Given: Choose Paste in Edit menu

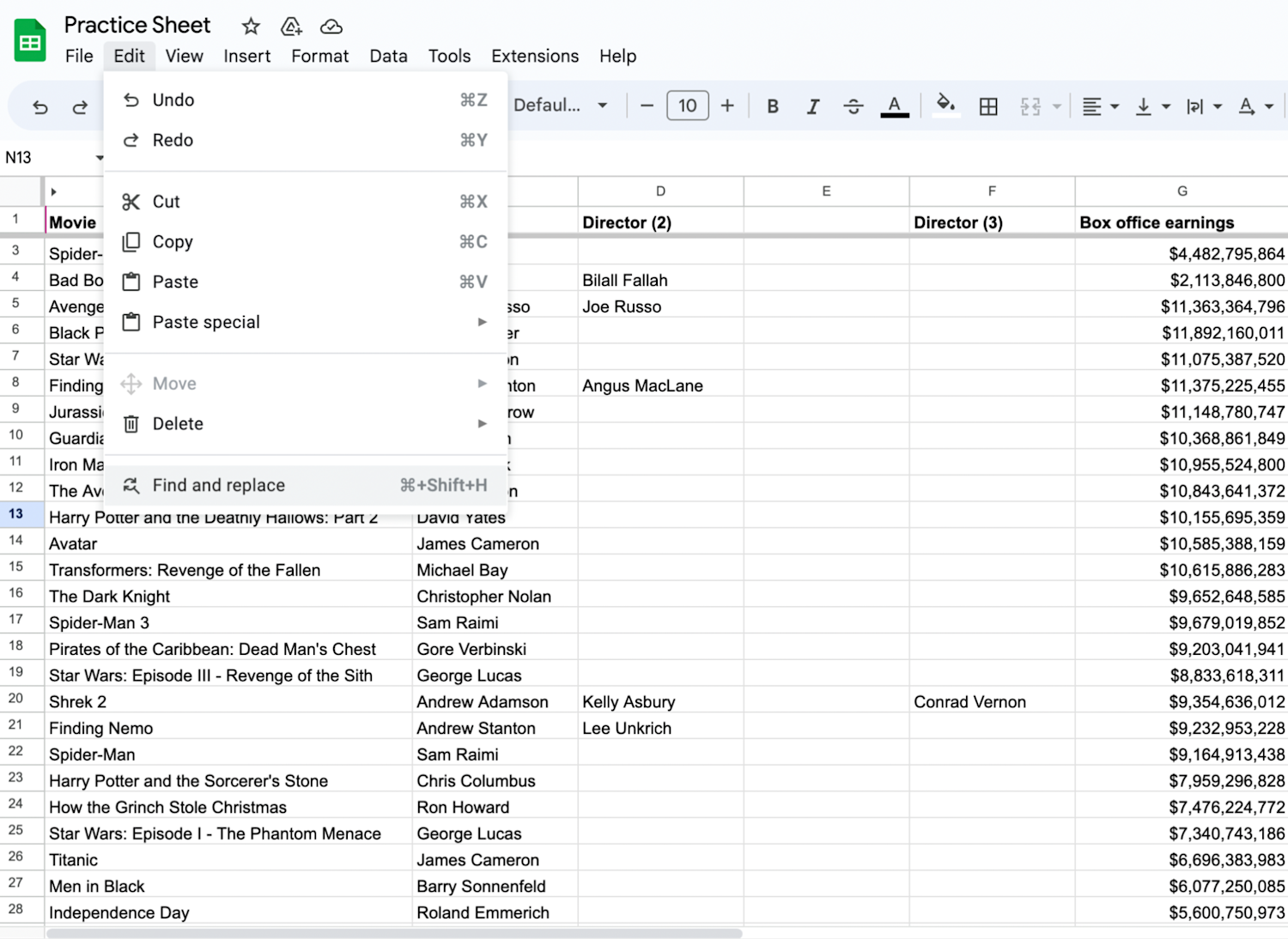Looking at the screenshot, I should tap(306, 282).
